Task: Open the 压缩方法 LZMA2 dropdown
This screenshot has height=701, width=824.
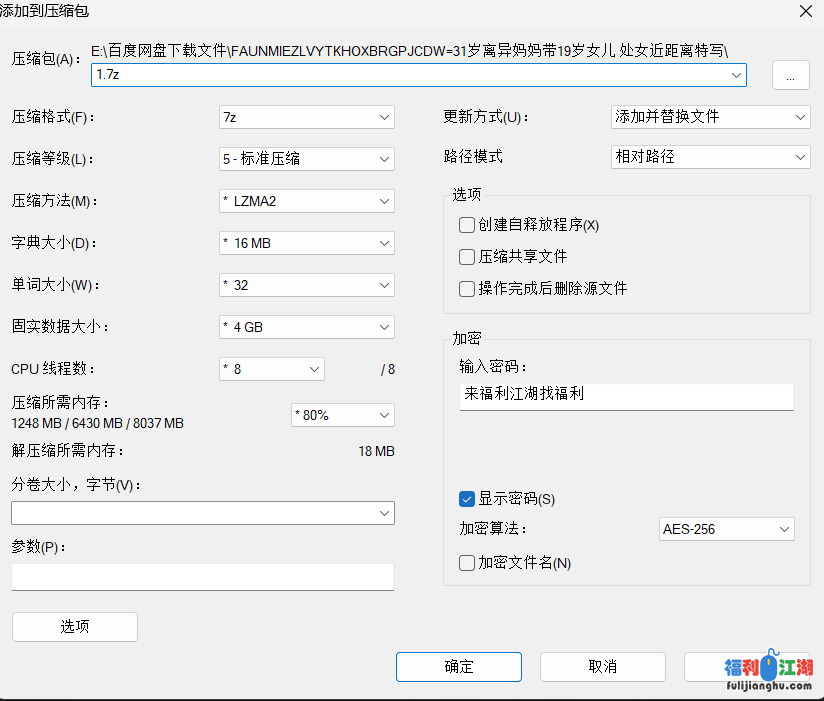Action: (306, 201)
